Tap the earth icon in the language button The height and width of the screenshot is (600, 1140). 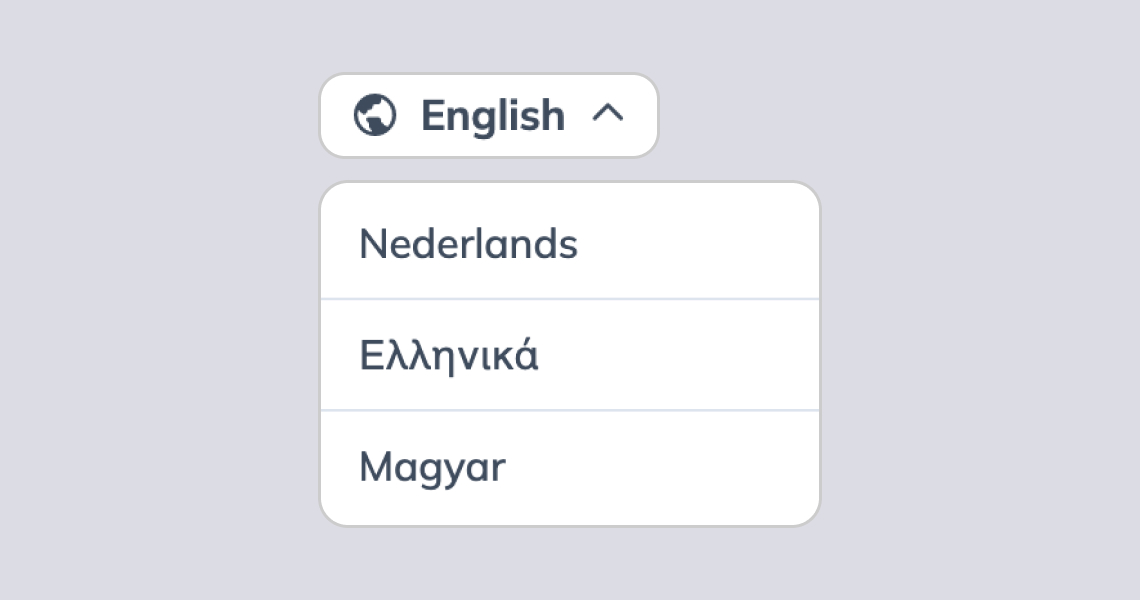coord(375,115)
